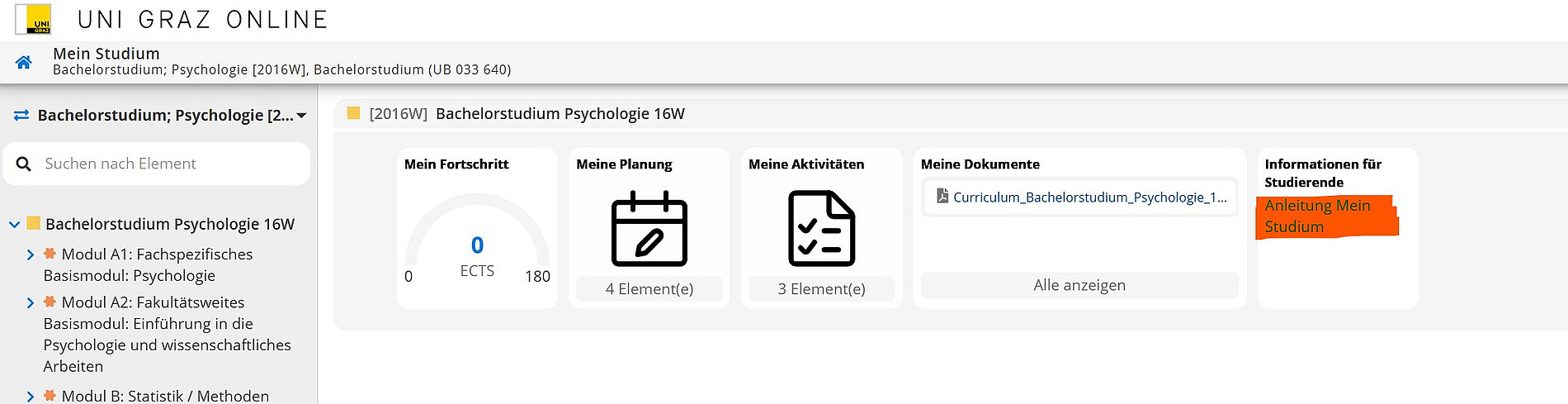Click the search magnifier icon
This screenshot has width=1568, height=404.
click(x=24, y=164)
